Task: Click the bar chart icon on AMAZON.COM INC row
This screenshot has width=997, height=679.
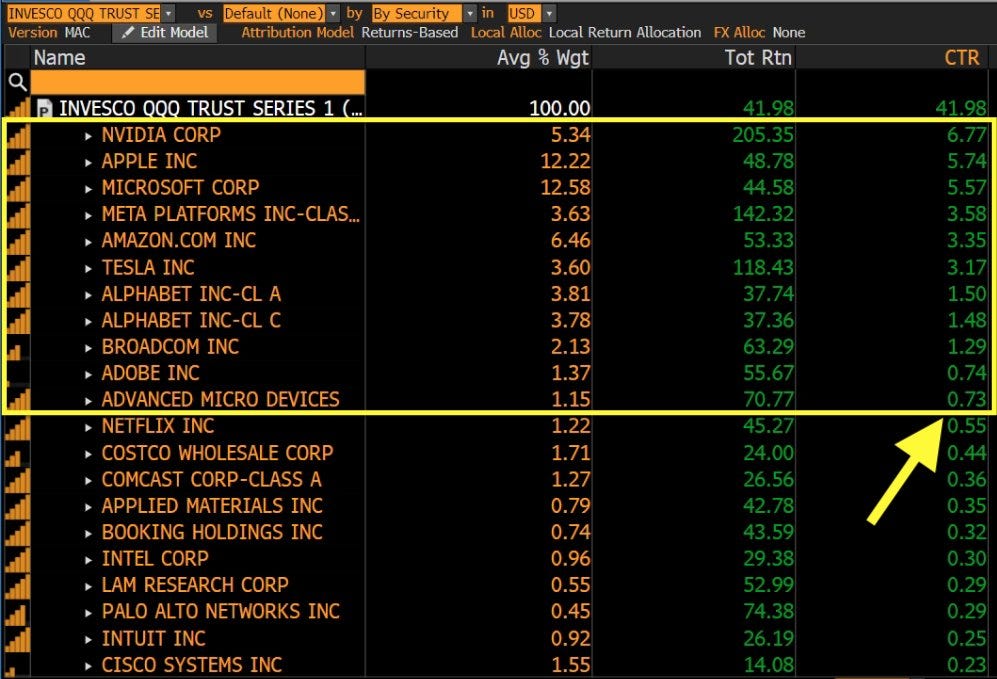Action: click(x=18, y=241)
